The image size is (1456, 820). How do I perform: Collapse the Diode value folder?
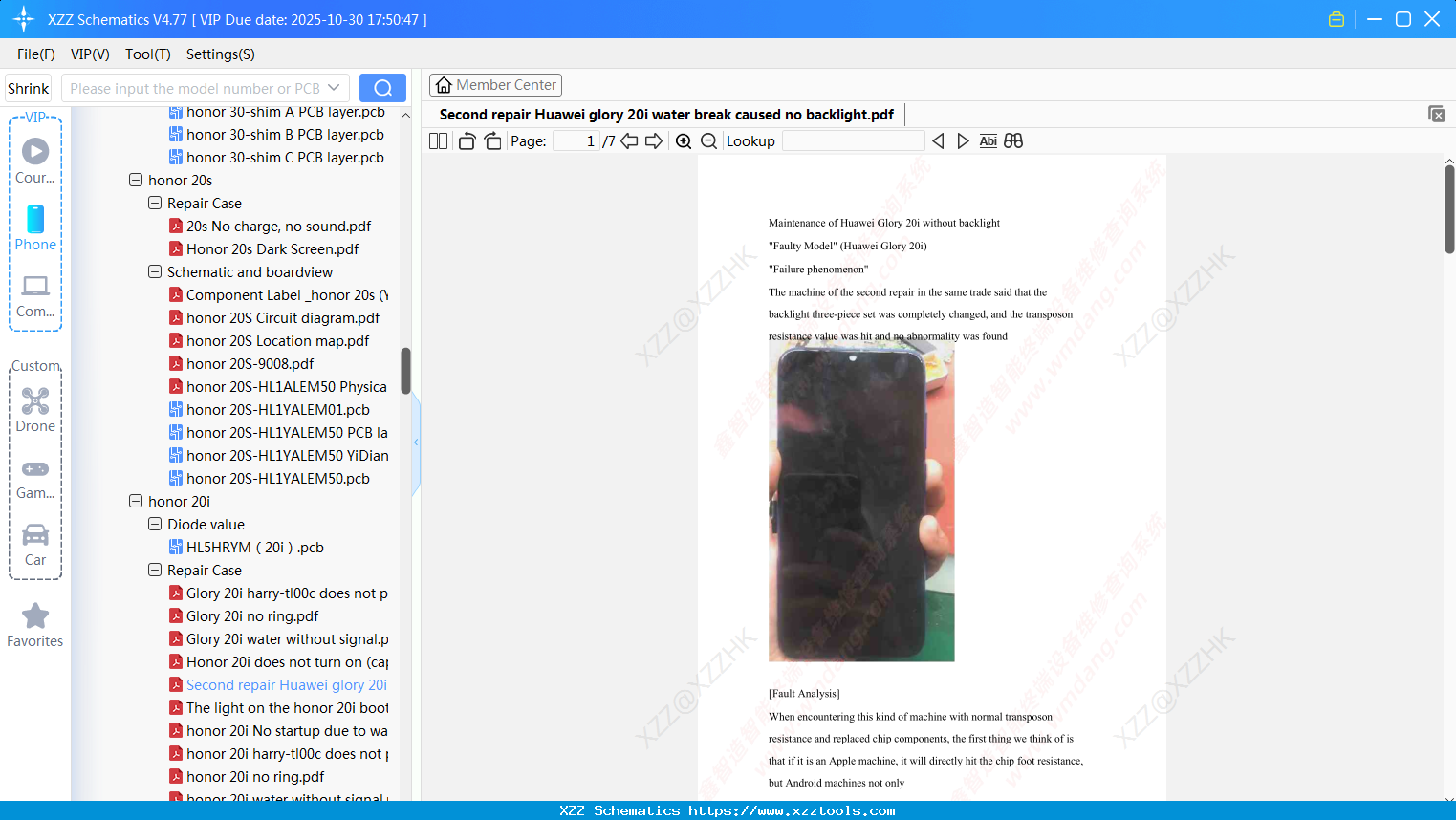(155, 524)
